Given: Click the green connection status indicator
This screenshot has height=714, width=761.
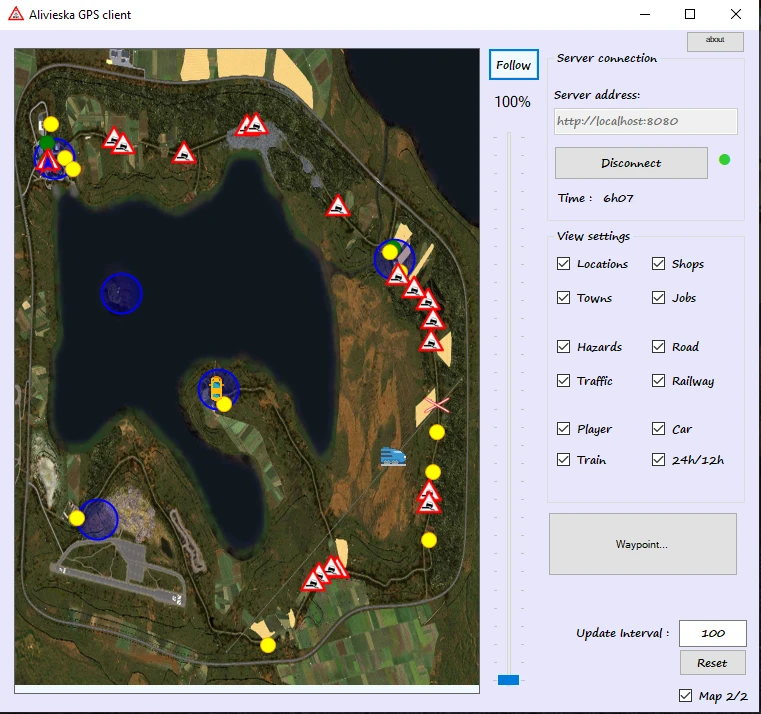Looking at the screenshot, I should point(724,159).
